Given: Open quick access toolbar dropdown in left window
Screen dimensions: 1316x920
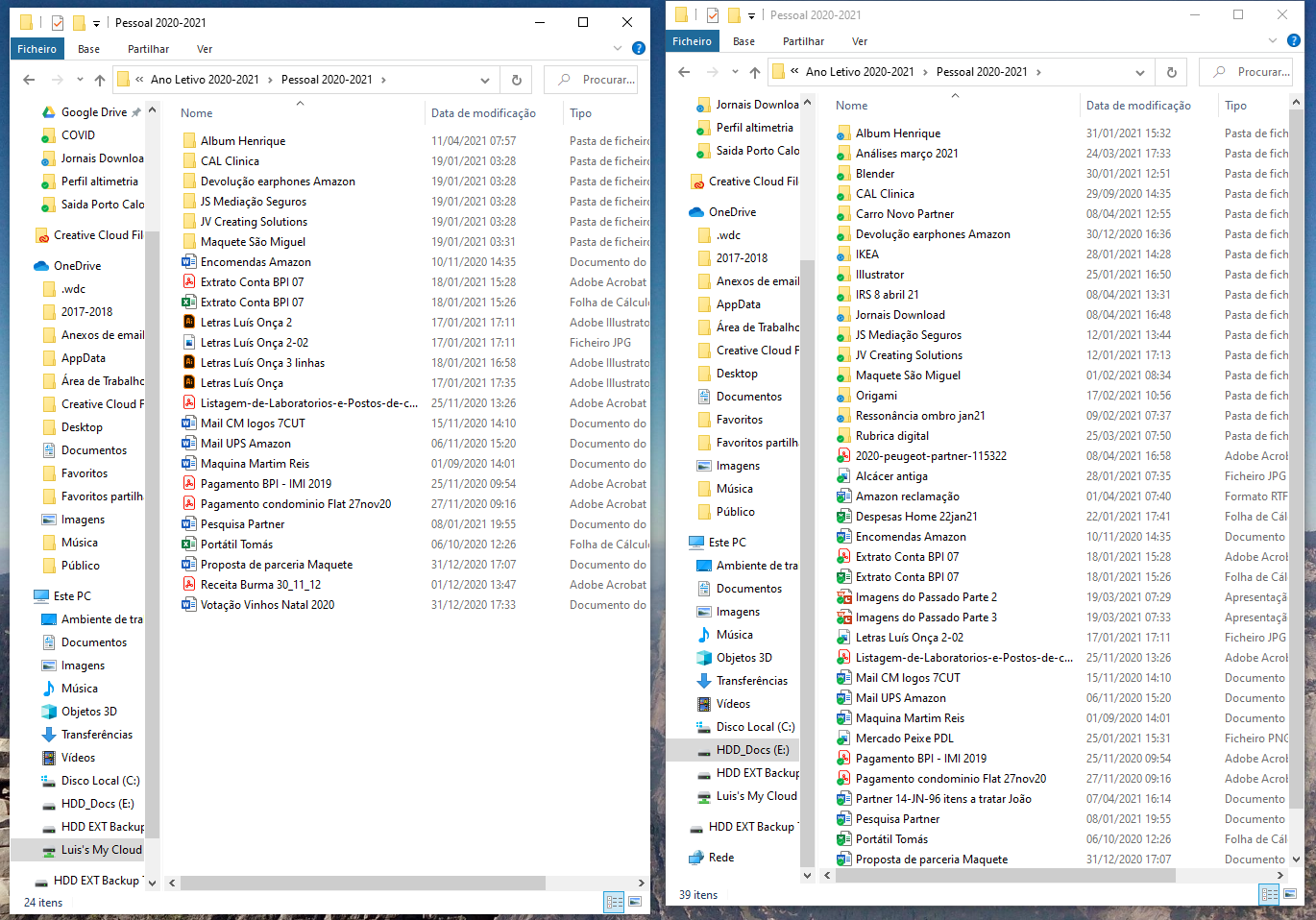Looking at the screenshot, I should point(96,23).
